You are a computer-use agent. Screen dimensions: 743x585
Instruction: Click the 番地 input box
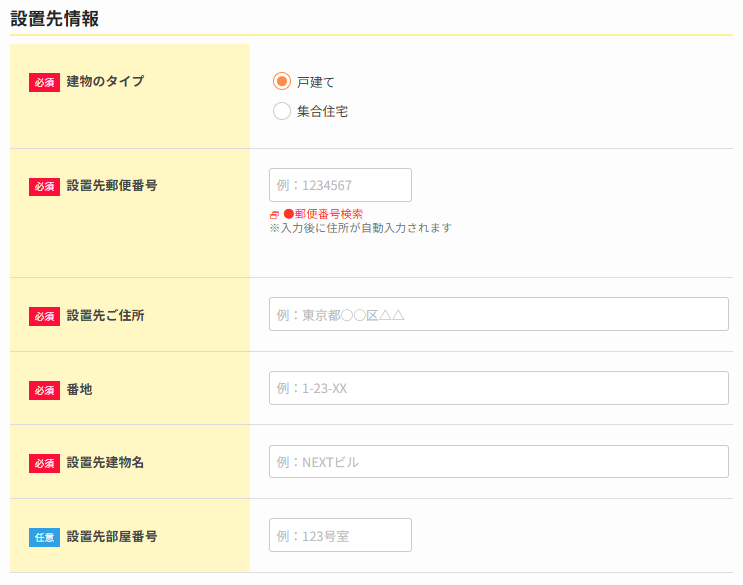tap(498, 388)
